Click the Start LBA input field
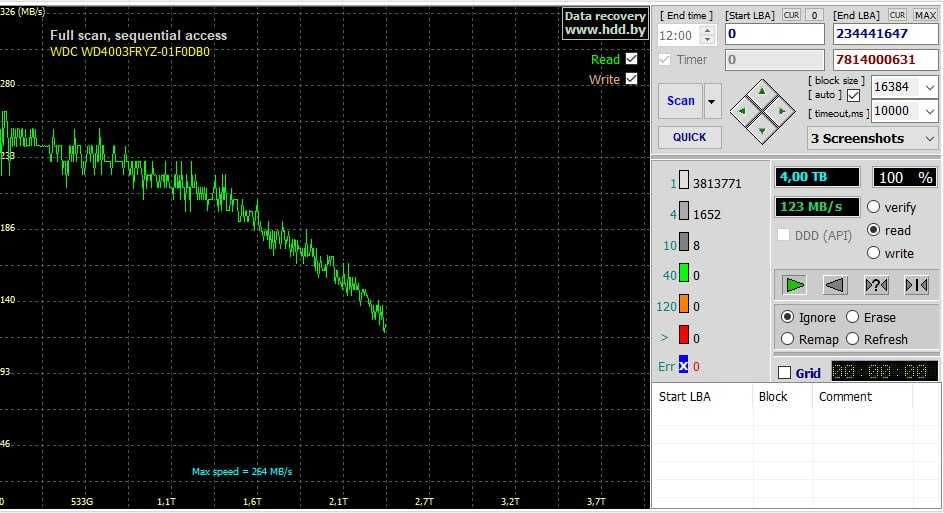The image size is (944, 513). pos(774,34)
